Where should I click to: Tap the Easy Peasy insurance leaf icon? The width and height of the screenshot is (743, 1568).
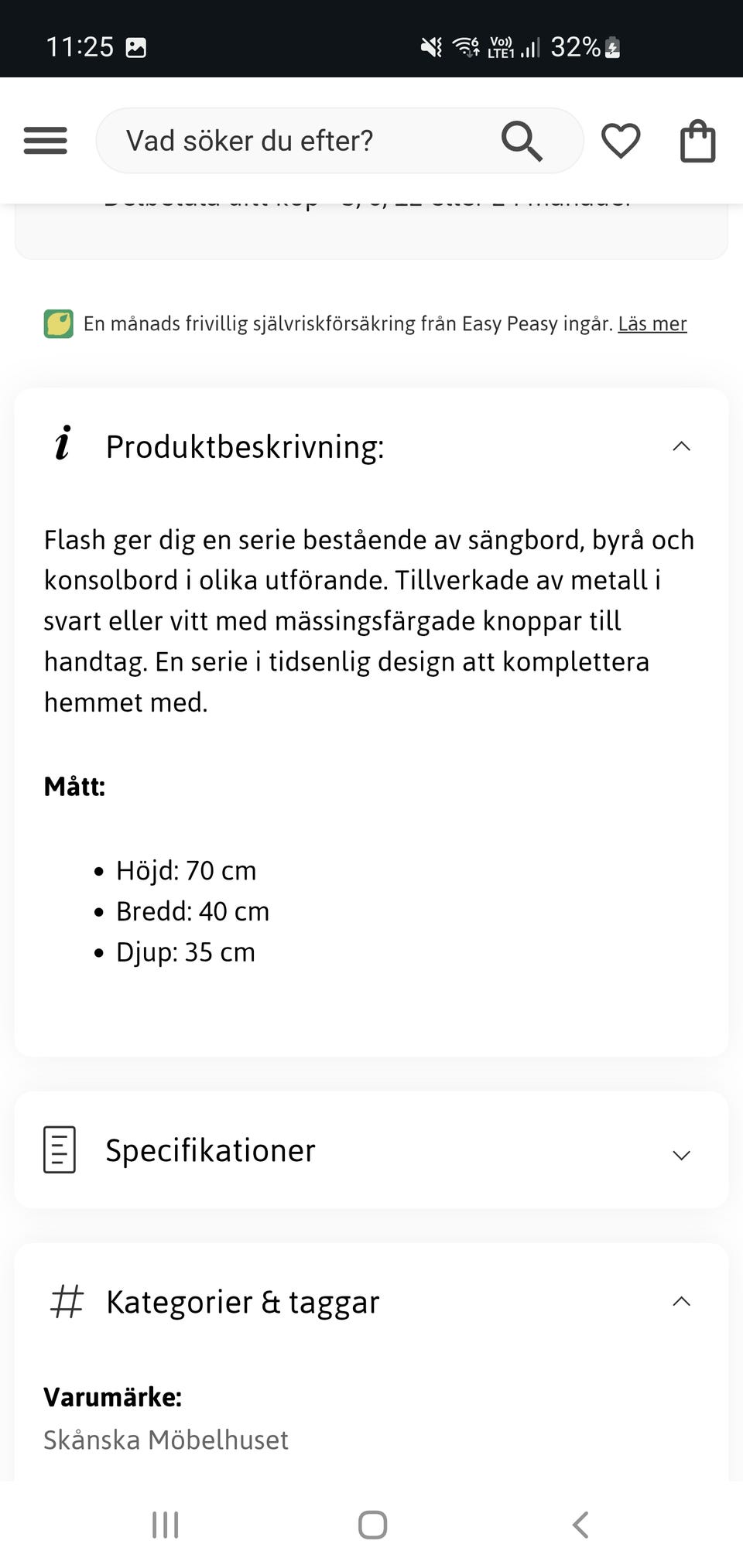(57, 323)
